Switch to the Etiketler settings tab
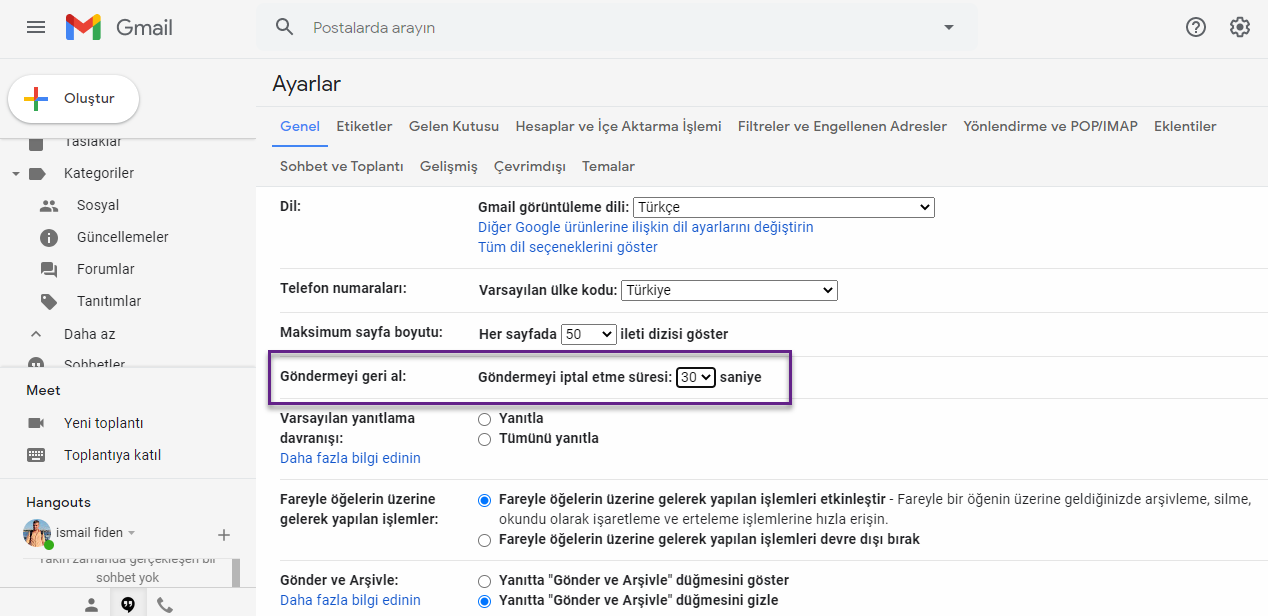This screenshot has height=616, width=1268. (x=364, y=126)
